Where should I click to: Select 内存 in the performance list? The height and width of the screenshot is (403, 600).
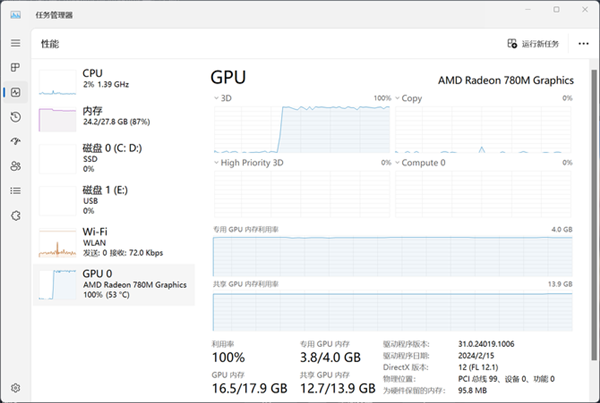[x=115, y=116]
